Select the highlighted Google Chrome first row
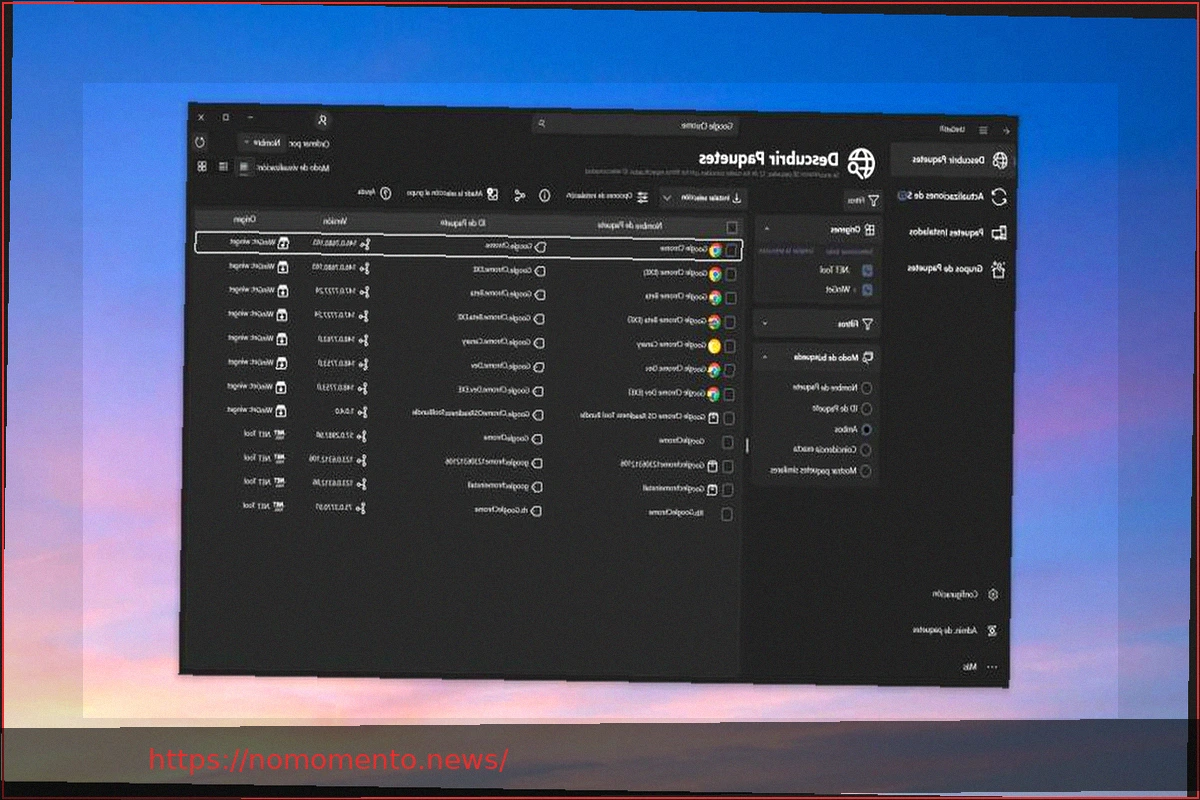1200x800 pixels. [469, 245]
